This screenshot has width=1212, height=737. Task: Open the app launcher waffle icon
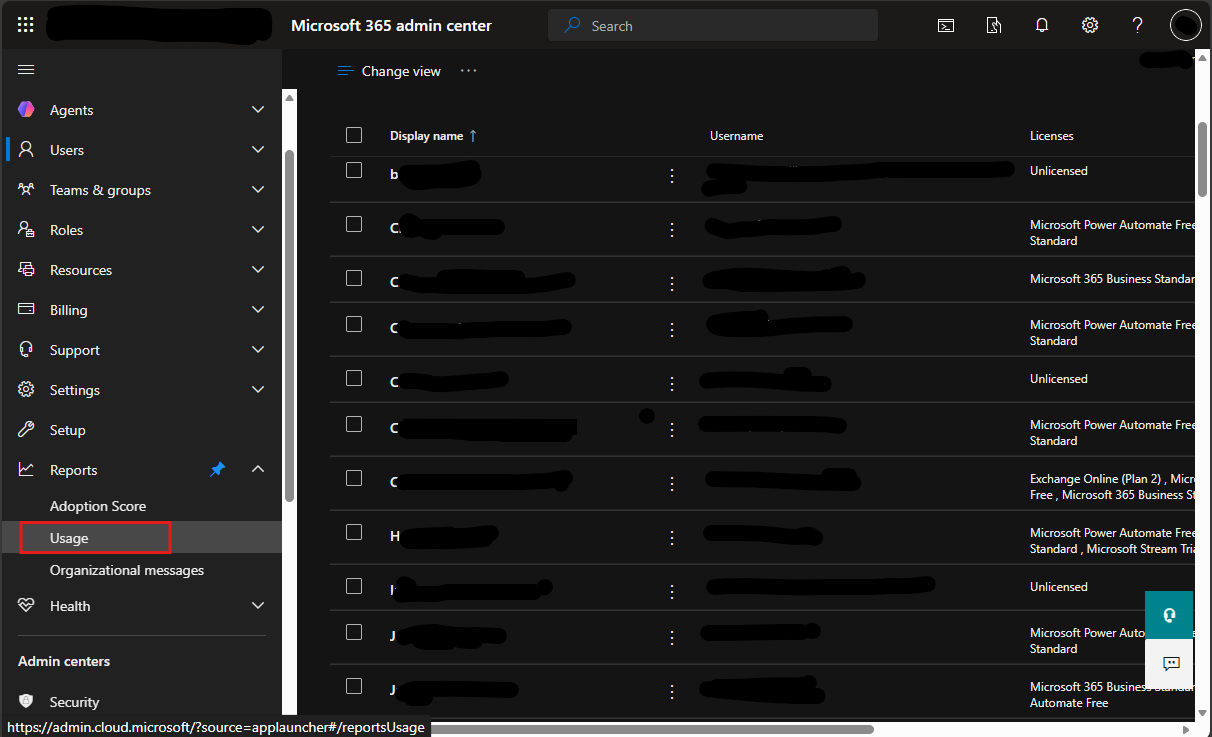pos(26,25)
